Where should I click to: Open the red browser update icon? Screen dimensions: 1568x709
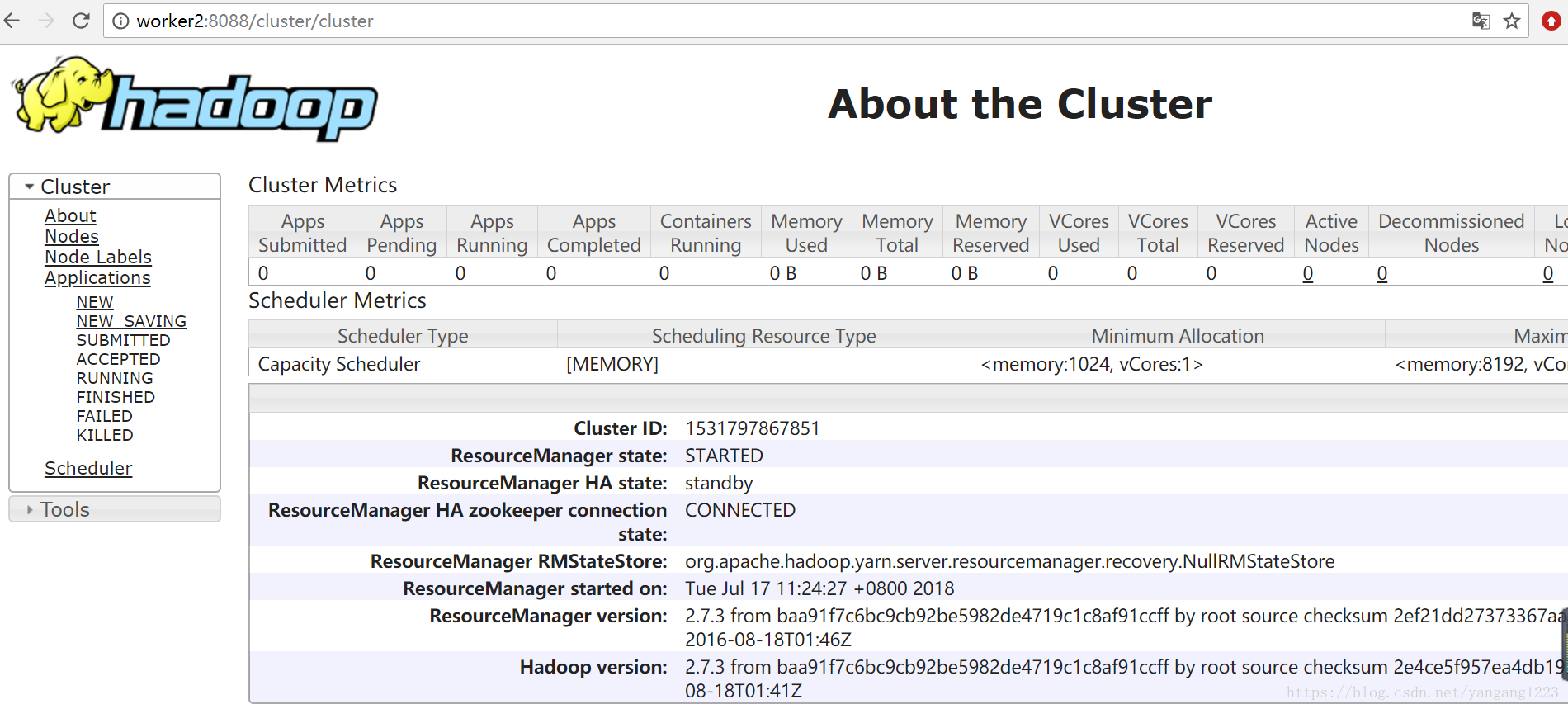pyautogui.click(x=1551, y=21)
